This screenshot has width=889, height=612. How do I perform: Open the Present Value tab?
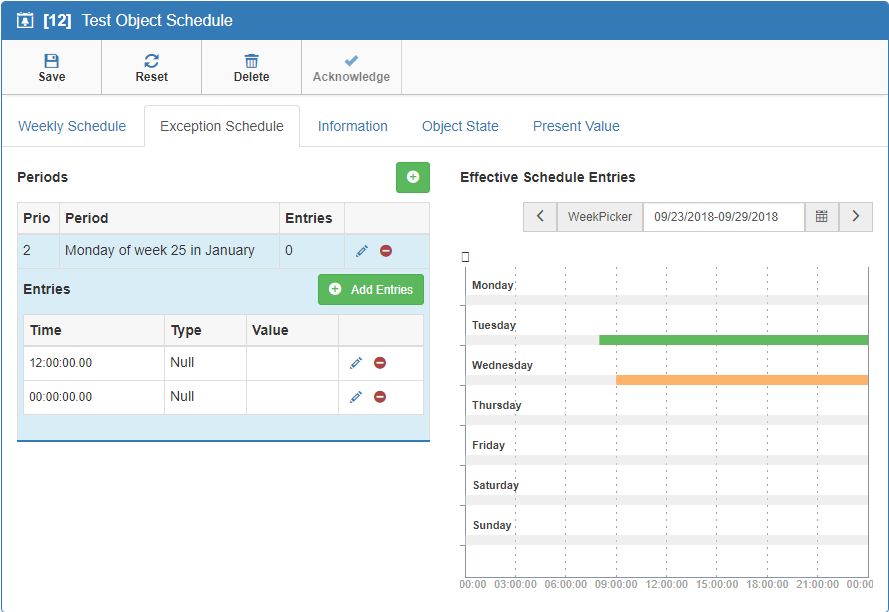click(x=576, y=126)
